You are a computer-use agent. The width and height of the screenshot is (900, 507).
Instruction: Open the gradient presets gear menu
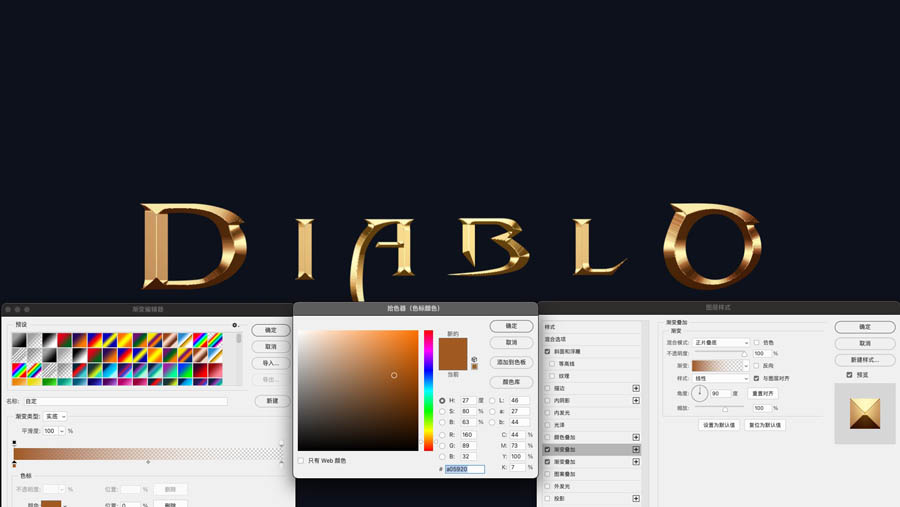pos(235,325)
